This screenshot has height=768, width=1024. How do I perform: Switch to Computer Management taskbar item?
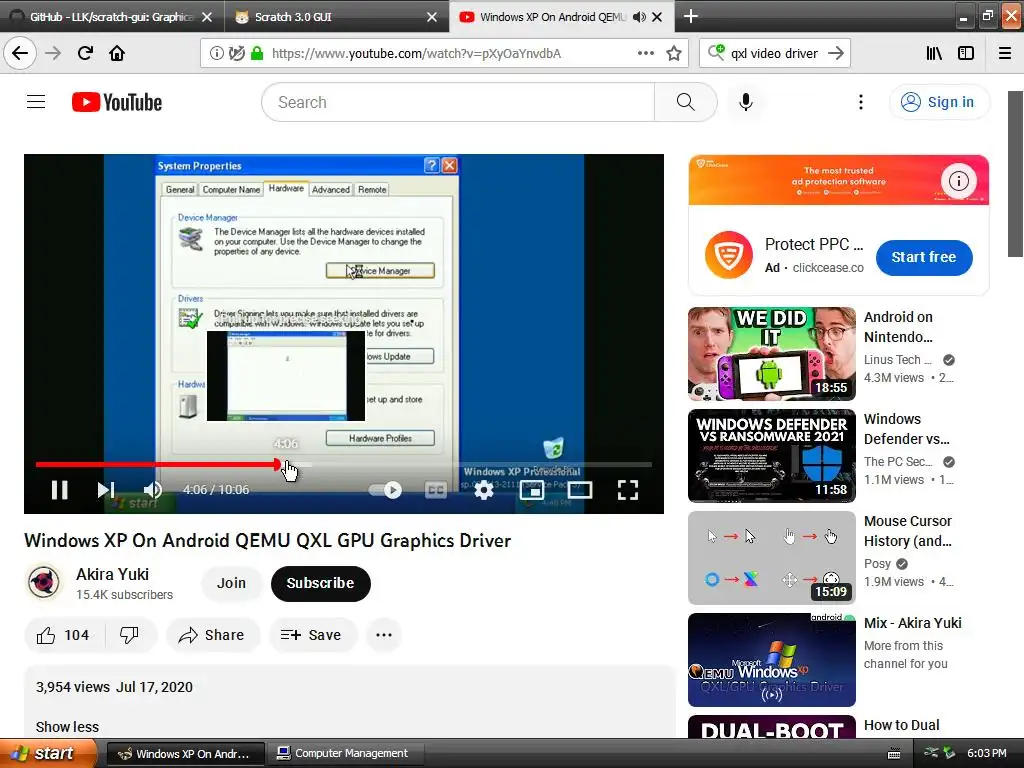pyautogui.click(x=344, y=753)
